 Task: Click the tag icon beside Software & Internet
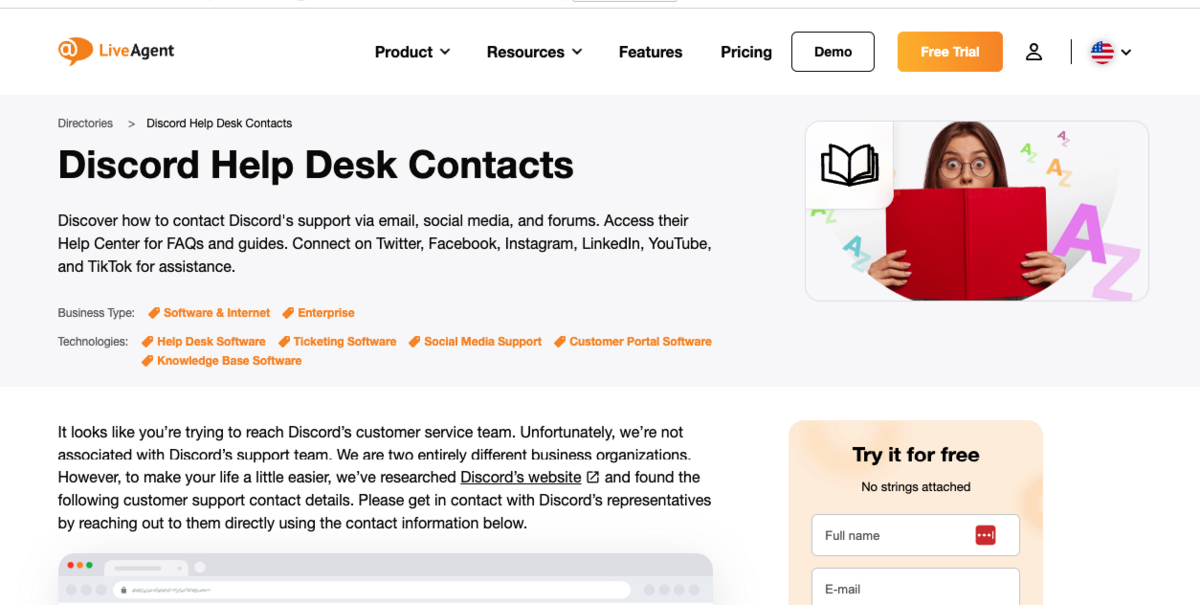(x=154, y=313)
